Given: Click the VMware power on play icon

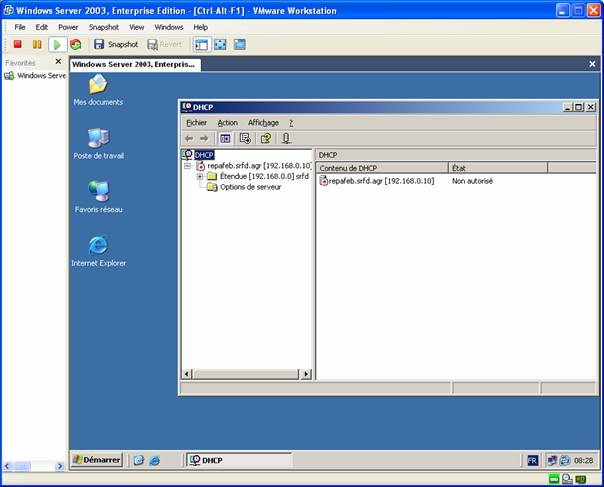Looking at the screenshot, I should (57, 44).
